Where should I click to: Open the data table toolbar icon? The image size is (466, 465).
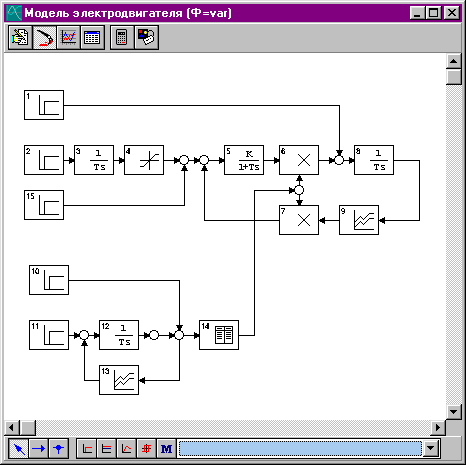[x=92, y=37]
